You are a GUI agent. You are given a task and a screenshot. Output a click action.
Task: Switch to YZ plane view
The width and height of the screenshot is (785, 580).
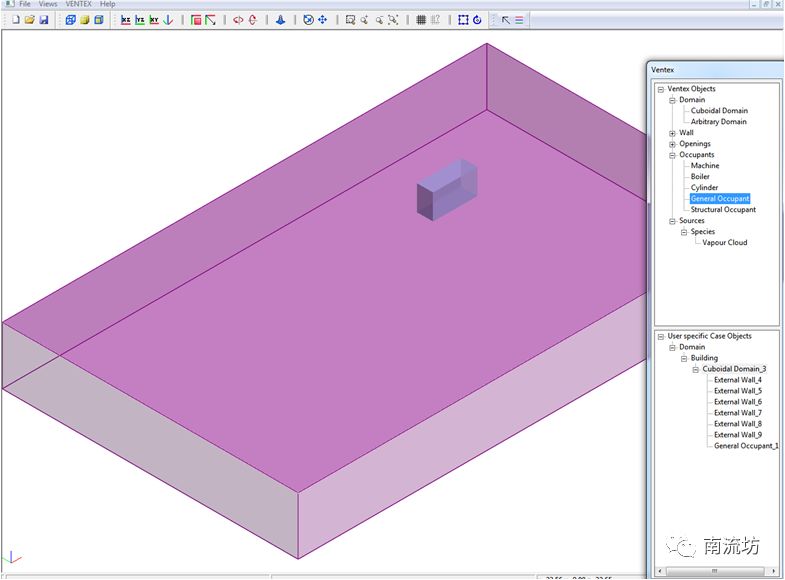pos(140,20)
